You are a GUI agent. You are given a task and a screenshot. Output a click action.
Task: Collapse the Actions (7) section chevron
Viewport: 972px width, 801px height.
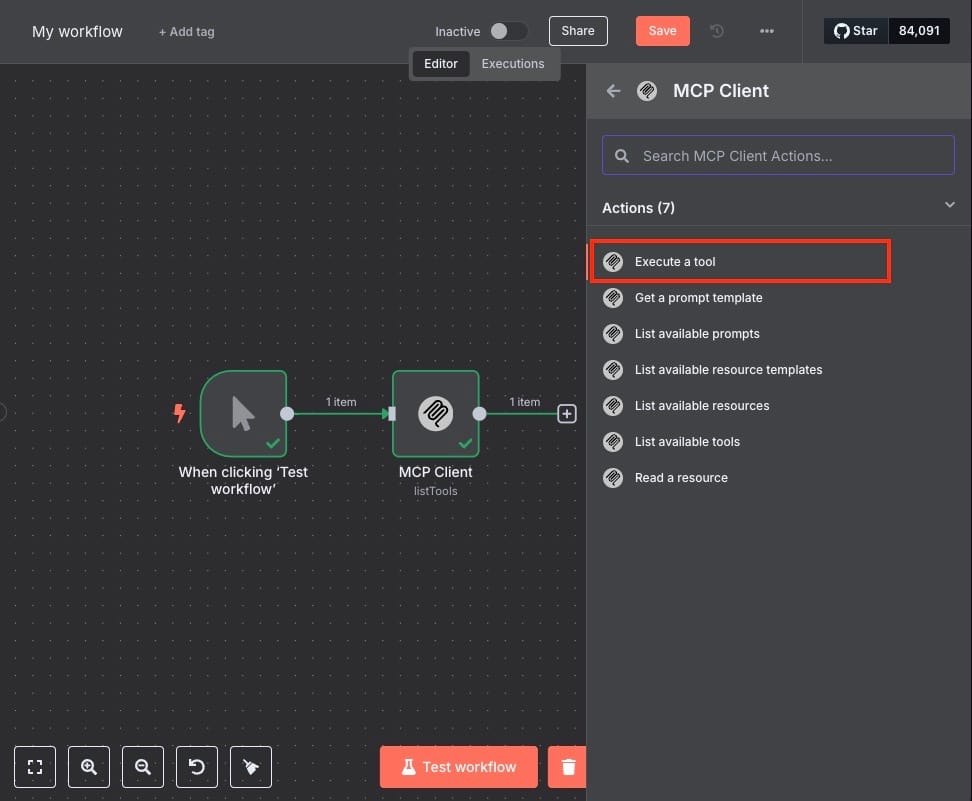[x=949, y=205]
